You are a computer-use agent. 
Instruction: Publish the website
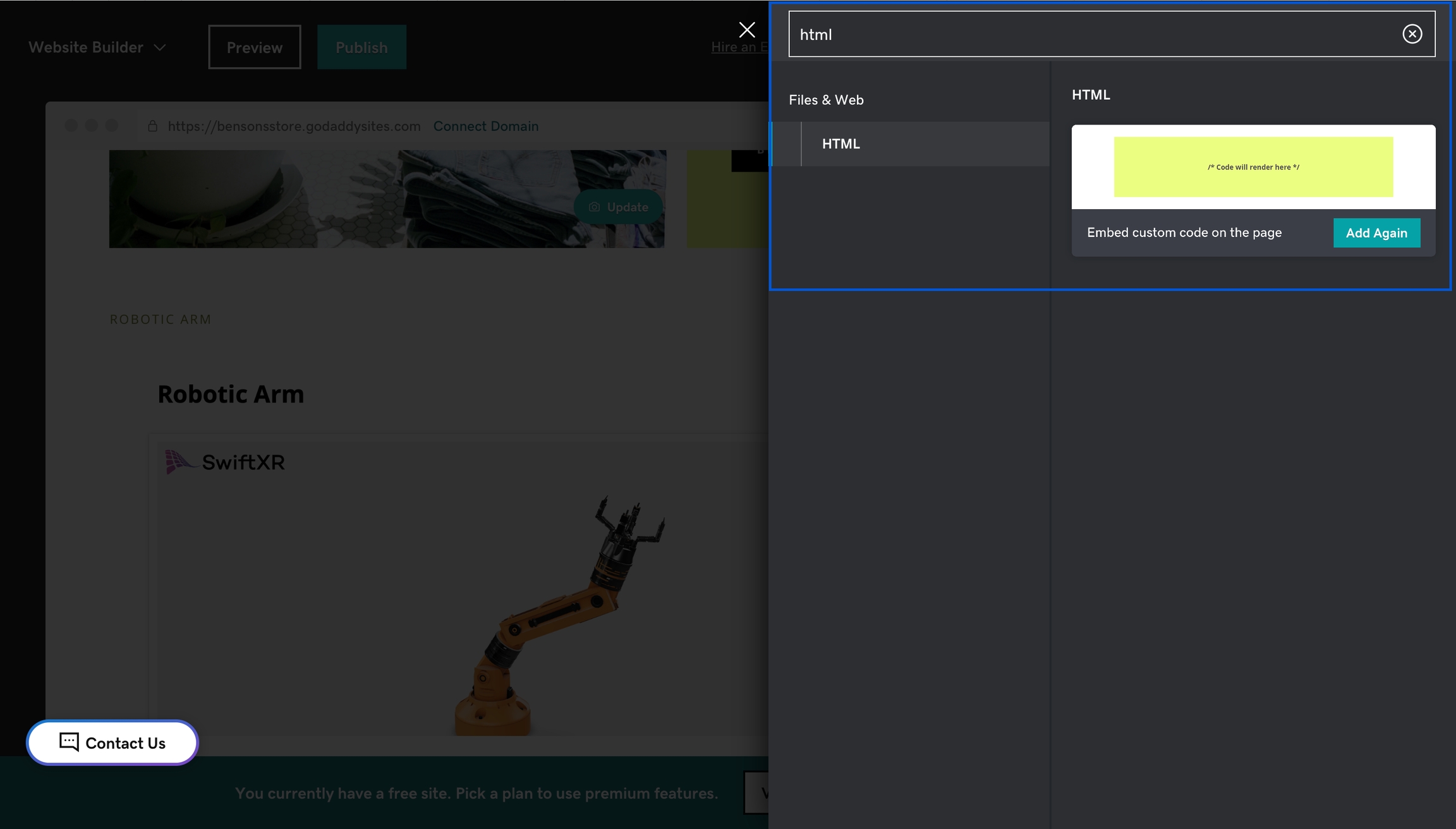[x=361, y=47]
